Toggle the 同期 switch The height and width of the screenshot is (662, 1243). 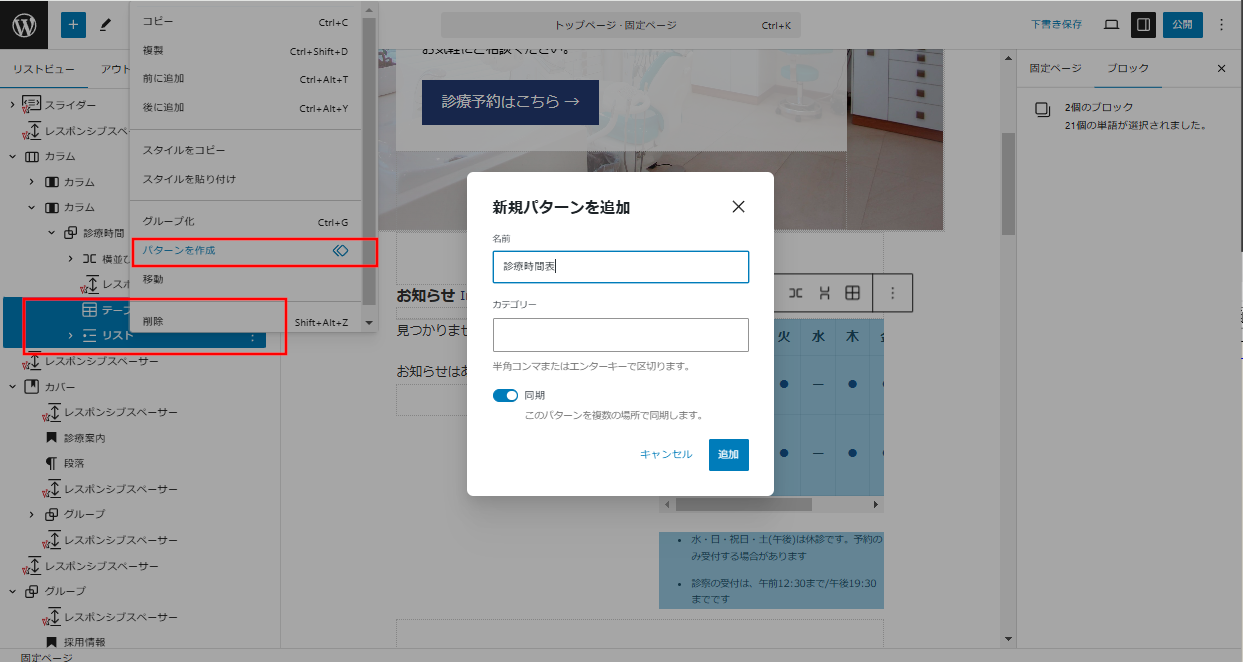(505, 396)
